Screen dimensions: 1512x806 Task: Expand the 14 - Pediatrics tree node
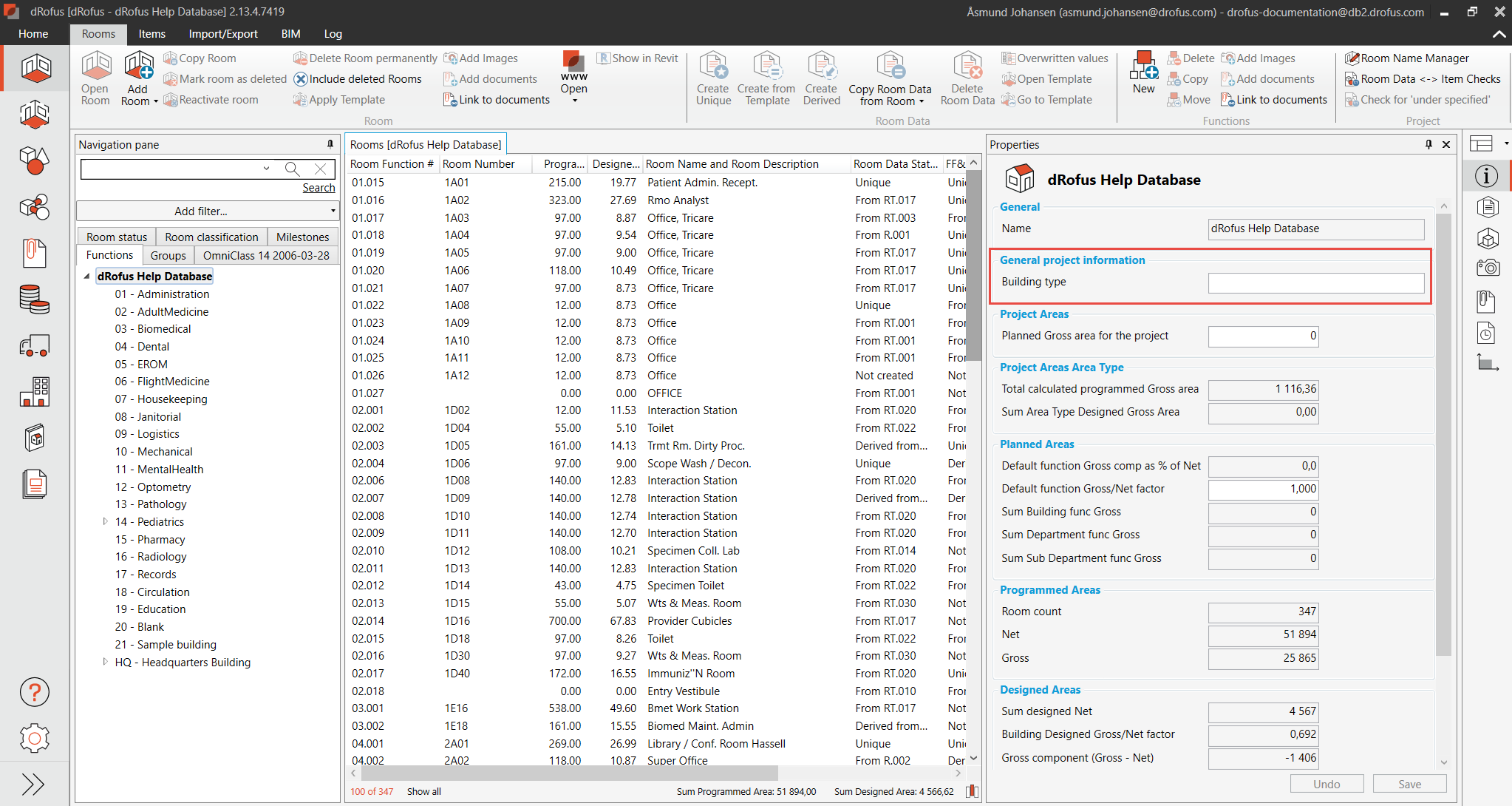[106, 522]
